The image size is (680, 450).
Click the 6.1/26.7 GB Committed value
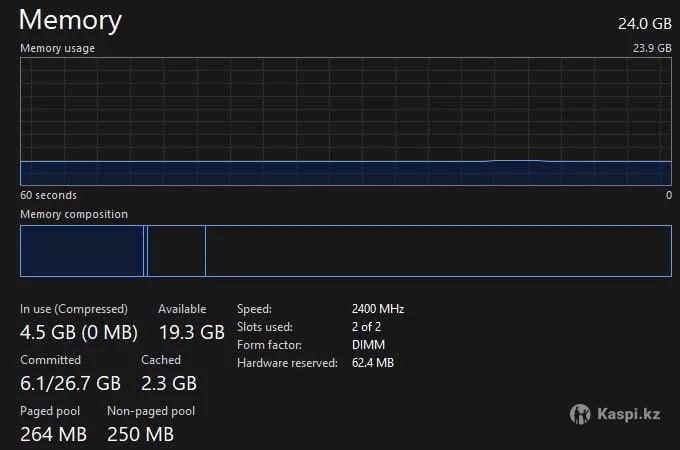point(70,383)
